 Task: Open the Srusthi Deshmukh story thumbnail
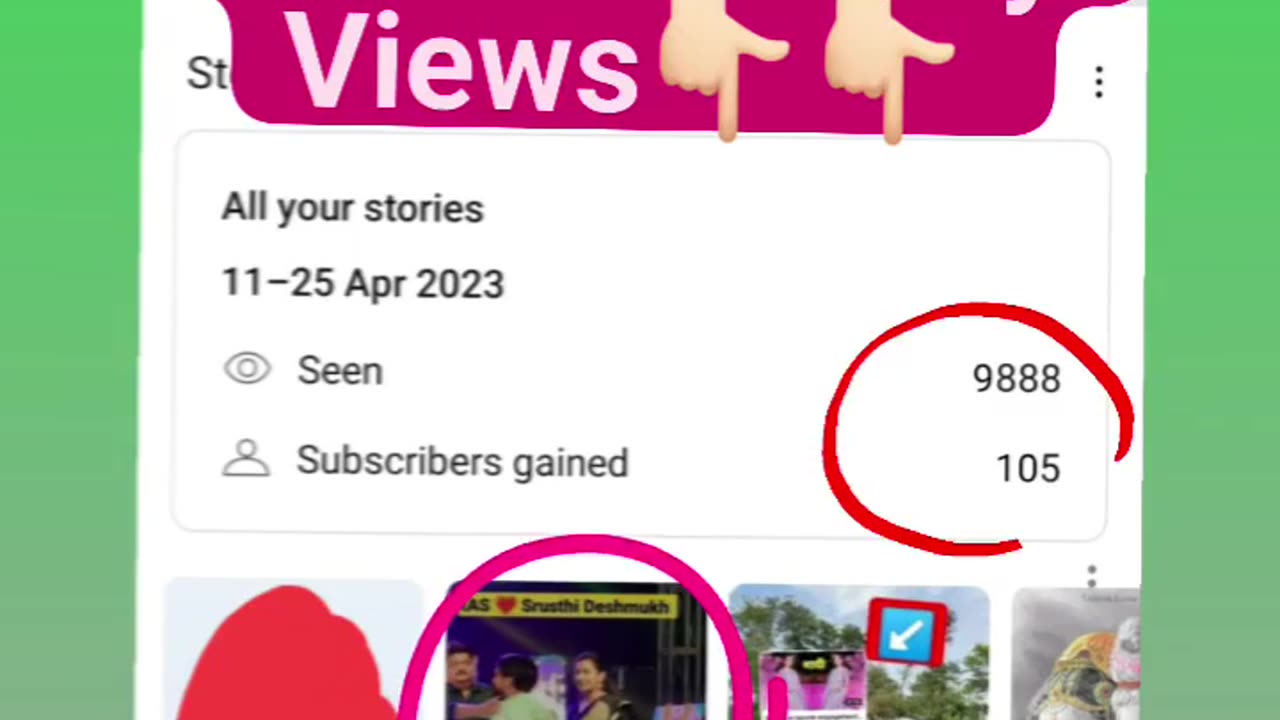[x=576, y=652]
